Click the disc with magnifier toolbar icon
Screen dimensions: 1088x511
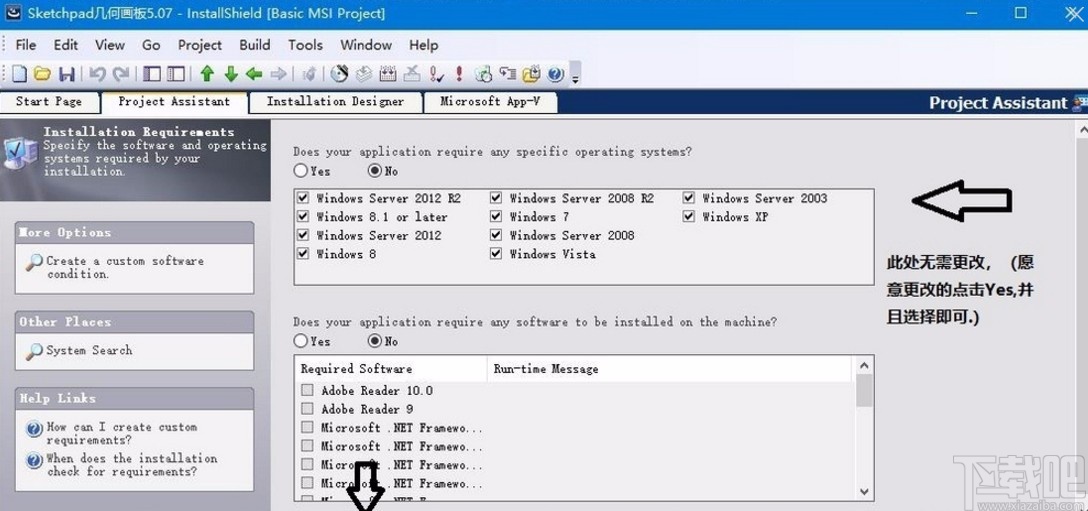[x=484, y=74]
